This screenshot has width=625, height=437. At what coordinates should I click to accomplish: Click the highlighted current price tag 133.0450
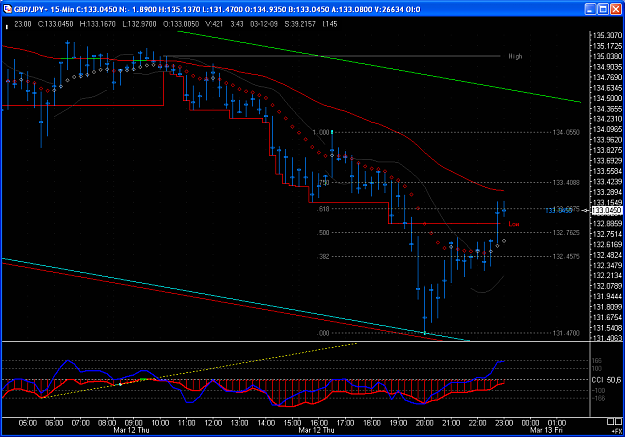click(x=607, y=211)
